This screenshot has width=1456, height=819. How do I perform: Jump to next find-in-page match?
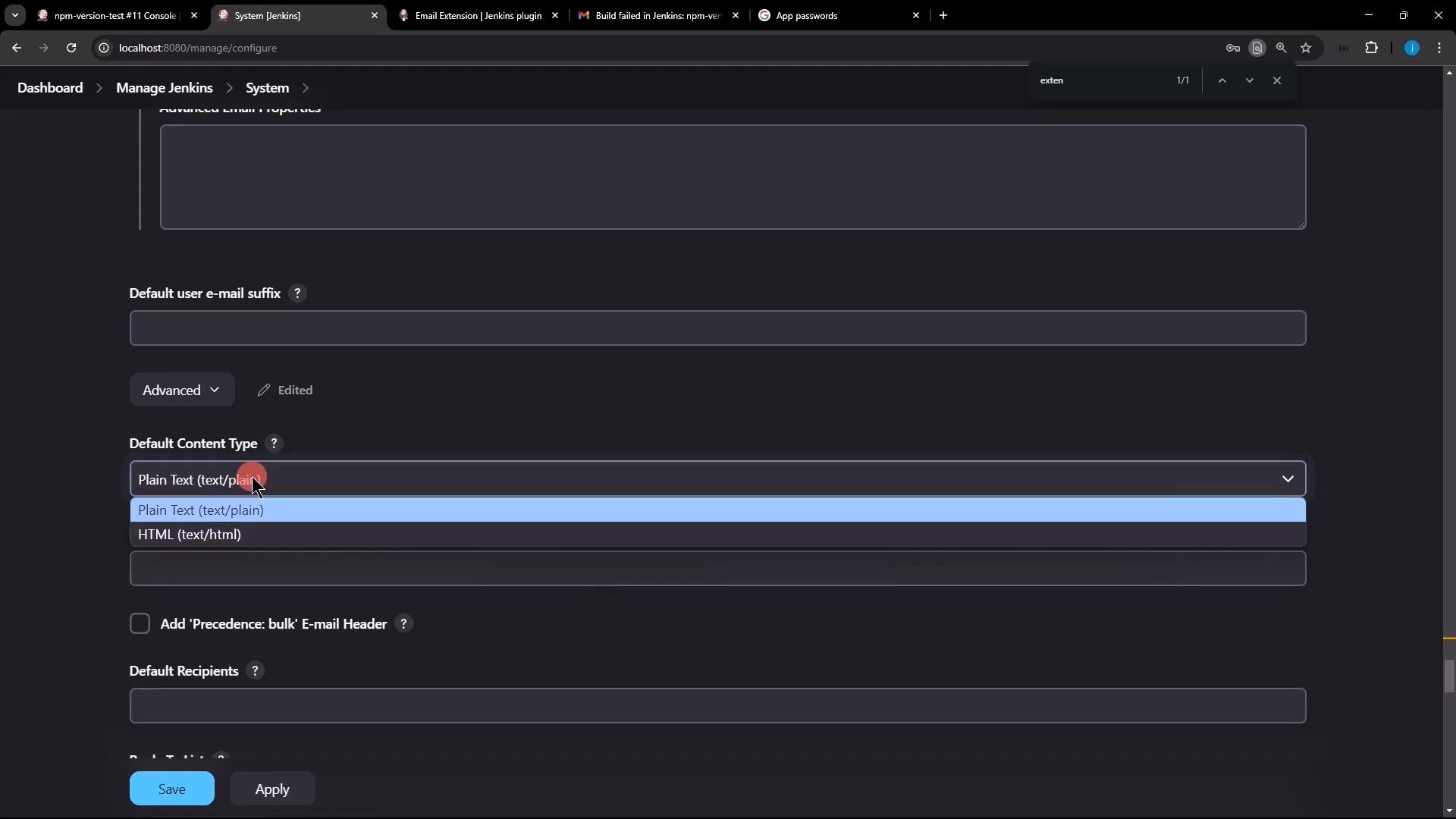point(1250,80)
